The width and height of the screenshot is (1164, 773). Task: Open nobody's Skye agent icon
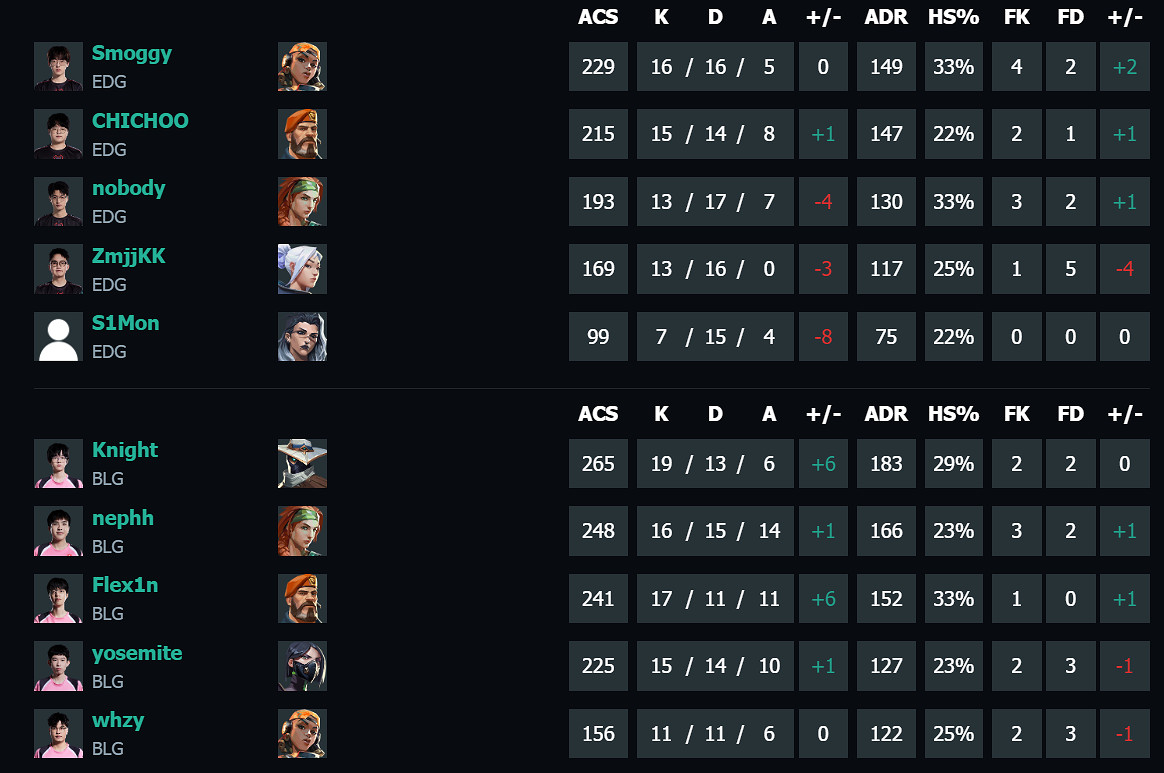click(x=302, y=201)
